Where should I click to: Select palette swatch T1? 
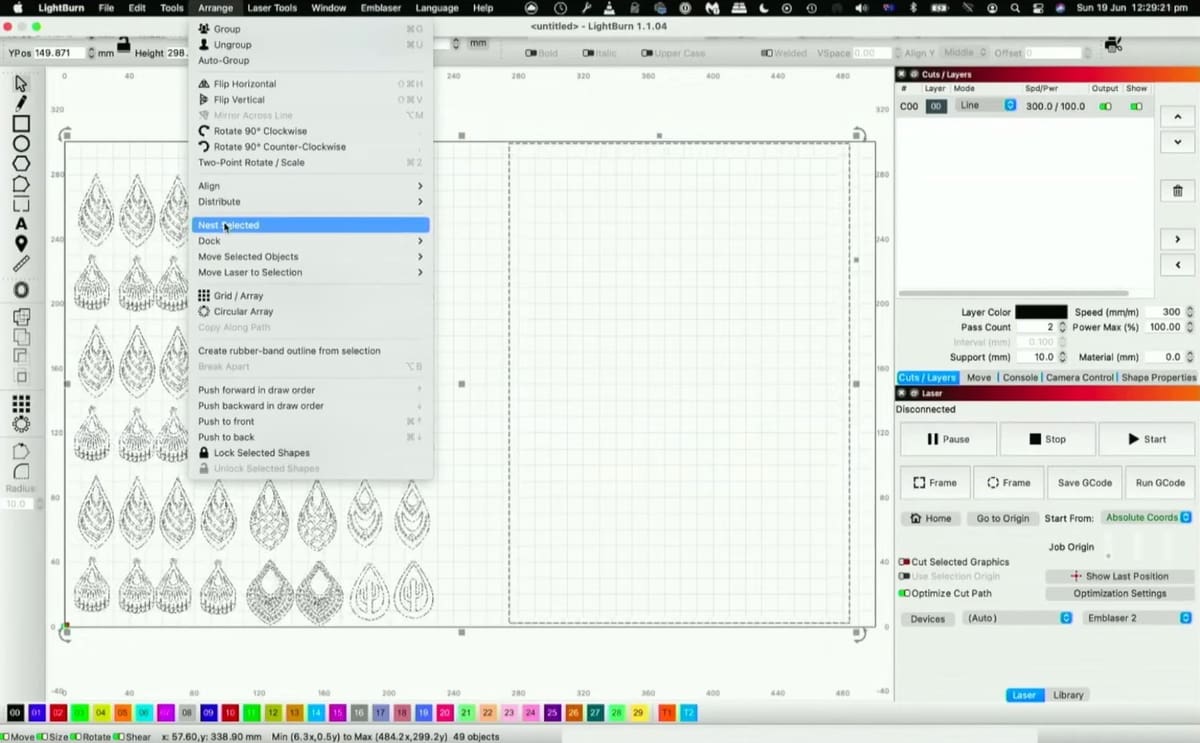(666, 713)
